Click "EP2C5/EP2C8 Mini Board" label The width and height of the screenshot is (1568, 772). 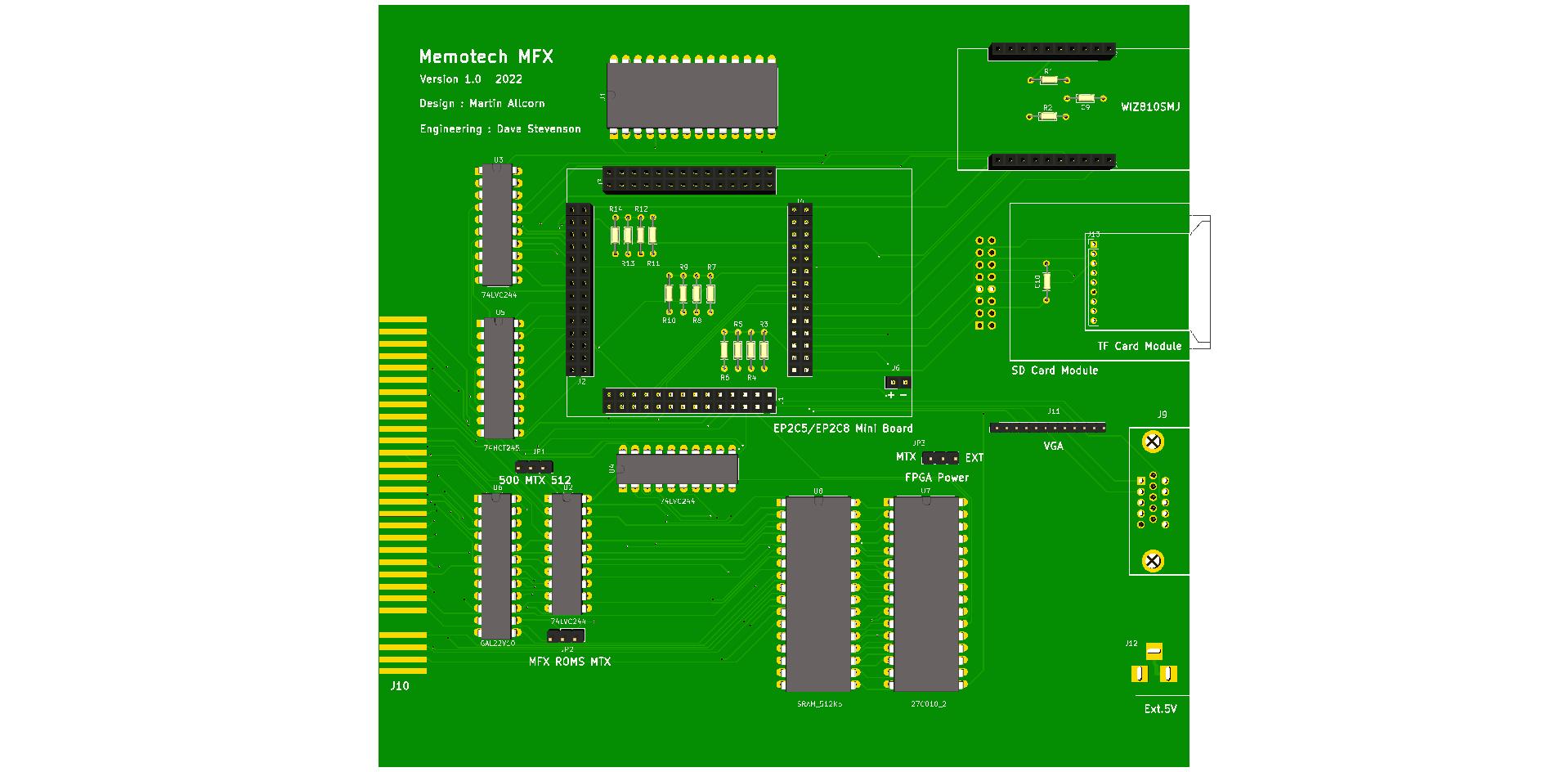843,429
